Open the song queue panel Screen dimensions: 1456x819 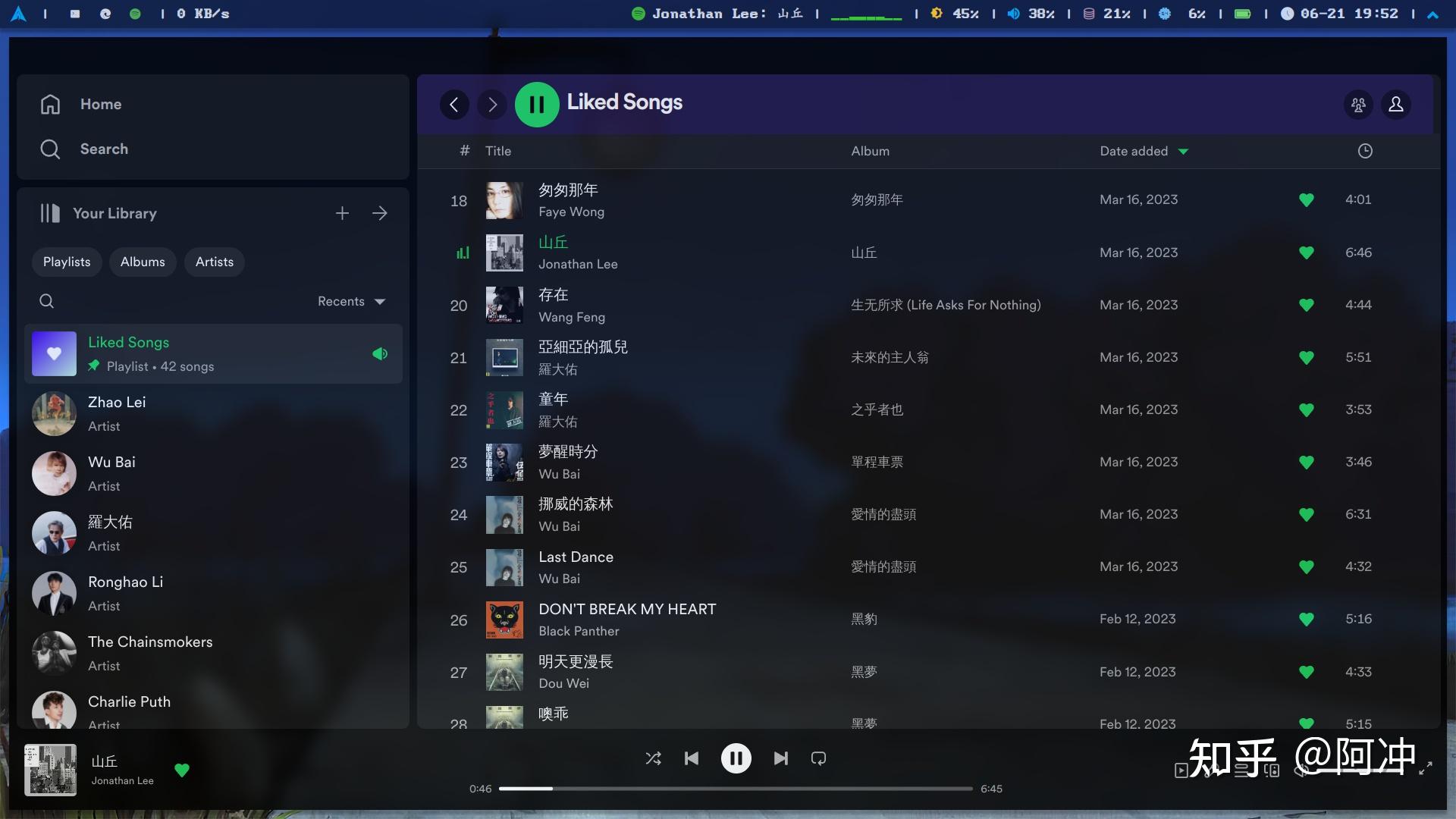[x=1241, y=770]
